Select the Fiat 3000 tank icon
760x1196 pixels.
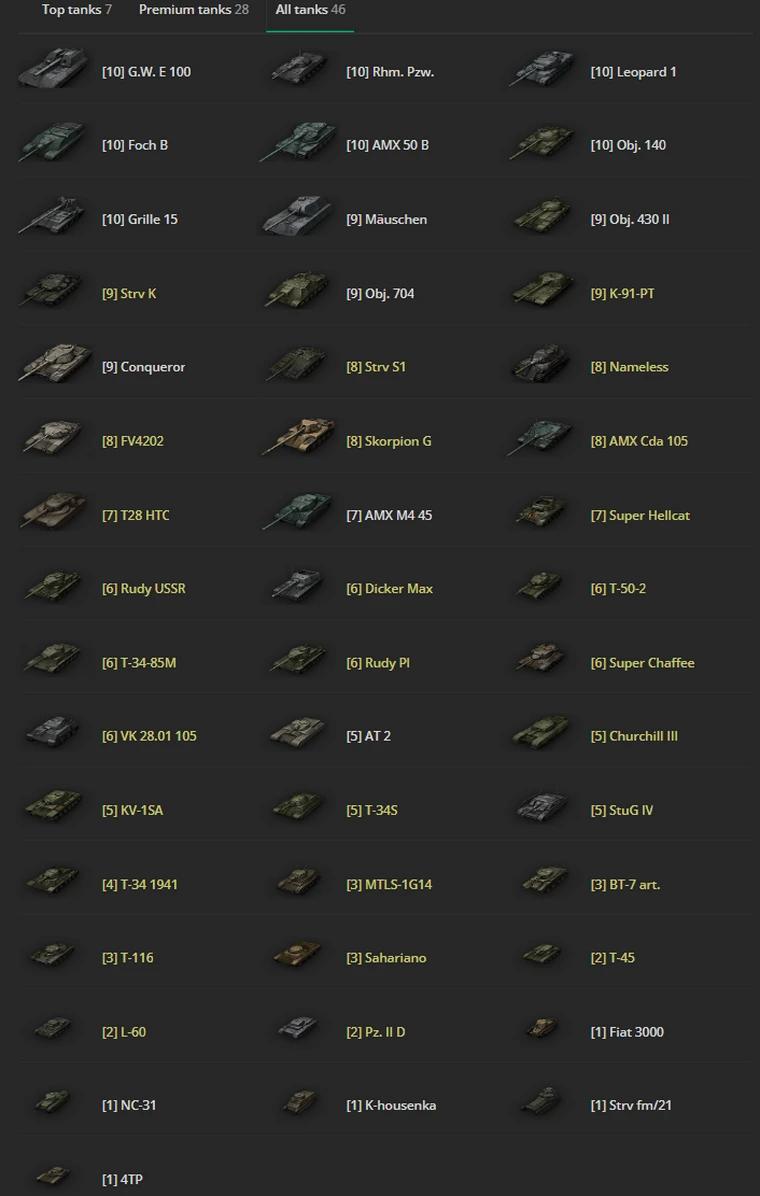tap(543, 1029)
